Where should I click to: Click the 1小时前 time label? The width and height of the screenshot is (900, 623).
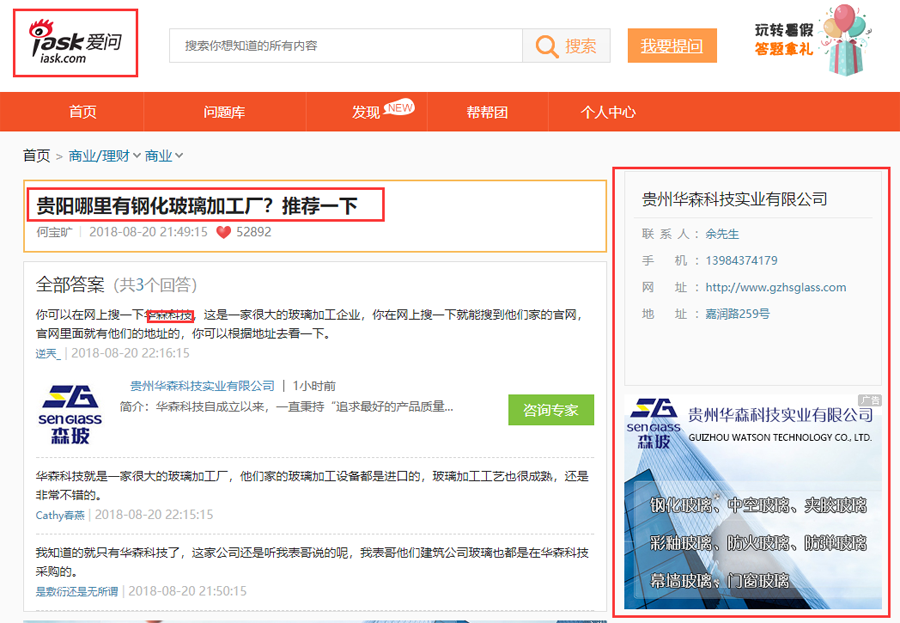tap(314, 386)
